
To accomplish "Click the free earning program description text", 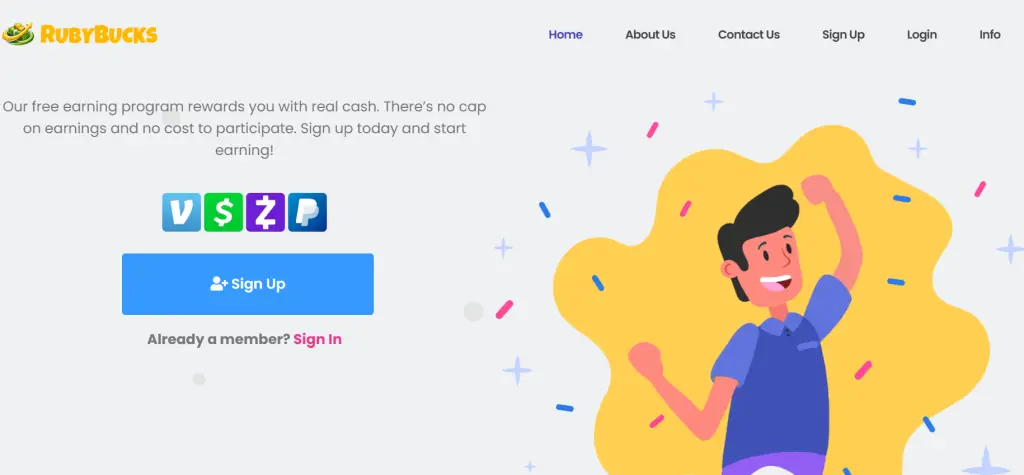I will pyautogui.click(x=244, y=128).
